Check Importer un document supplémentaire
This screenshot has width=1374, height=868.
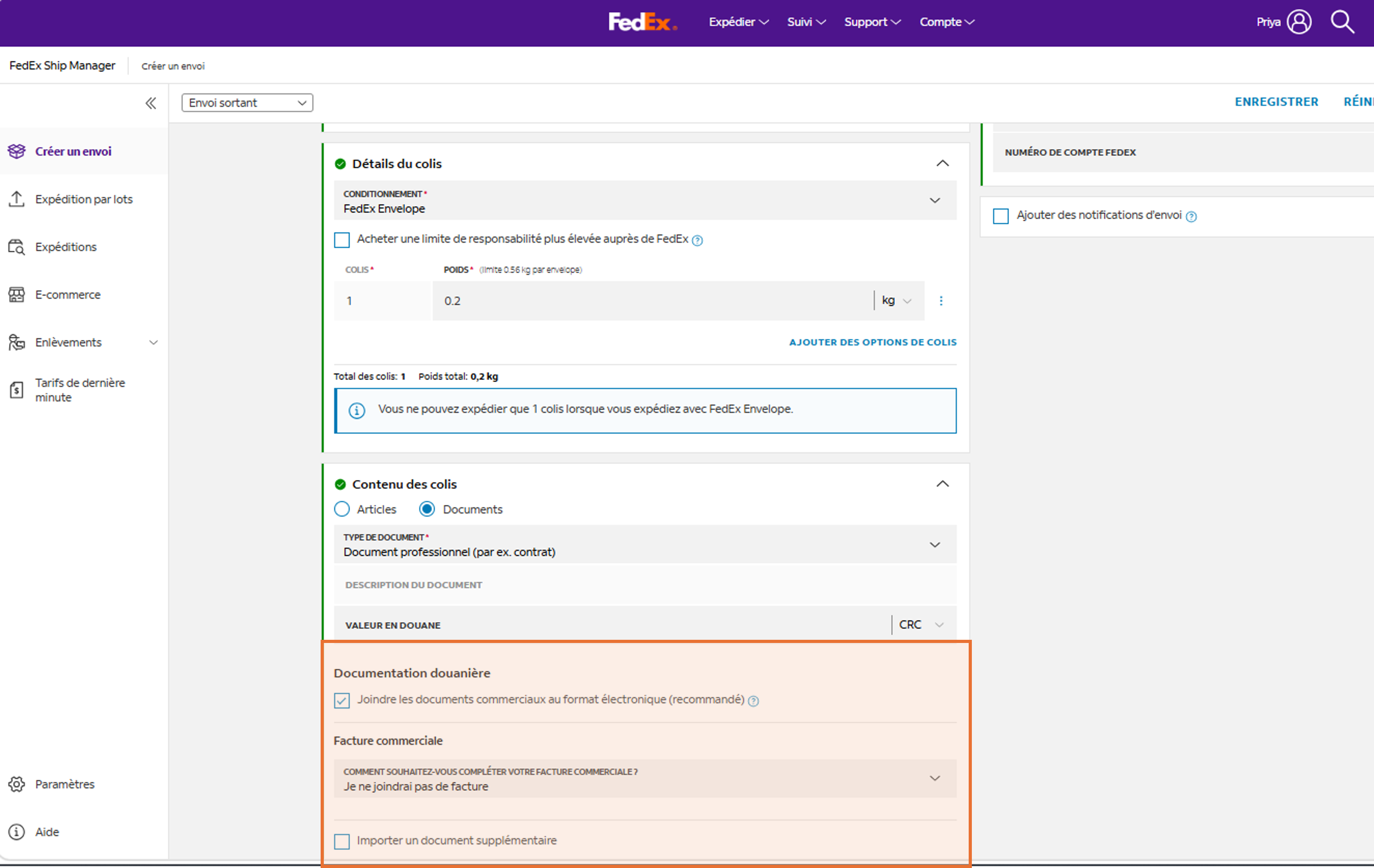click(x=342, y=841)
